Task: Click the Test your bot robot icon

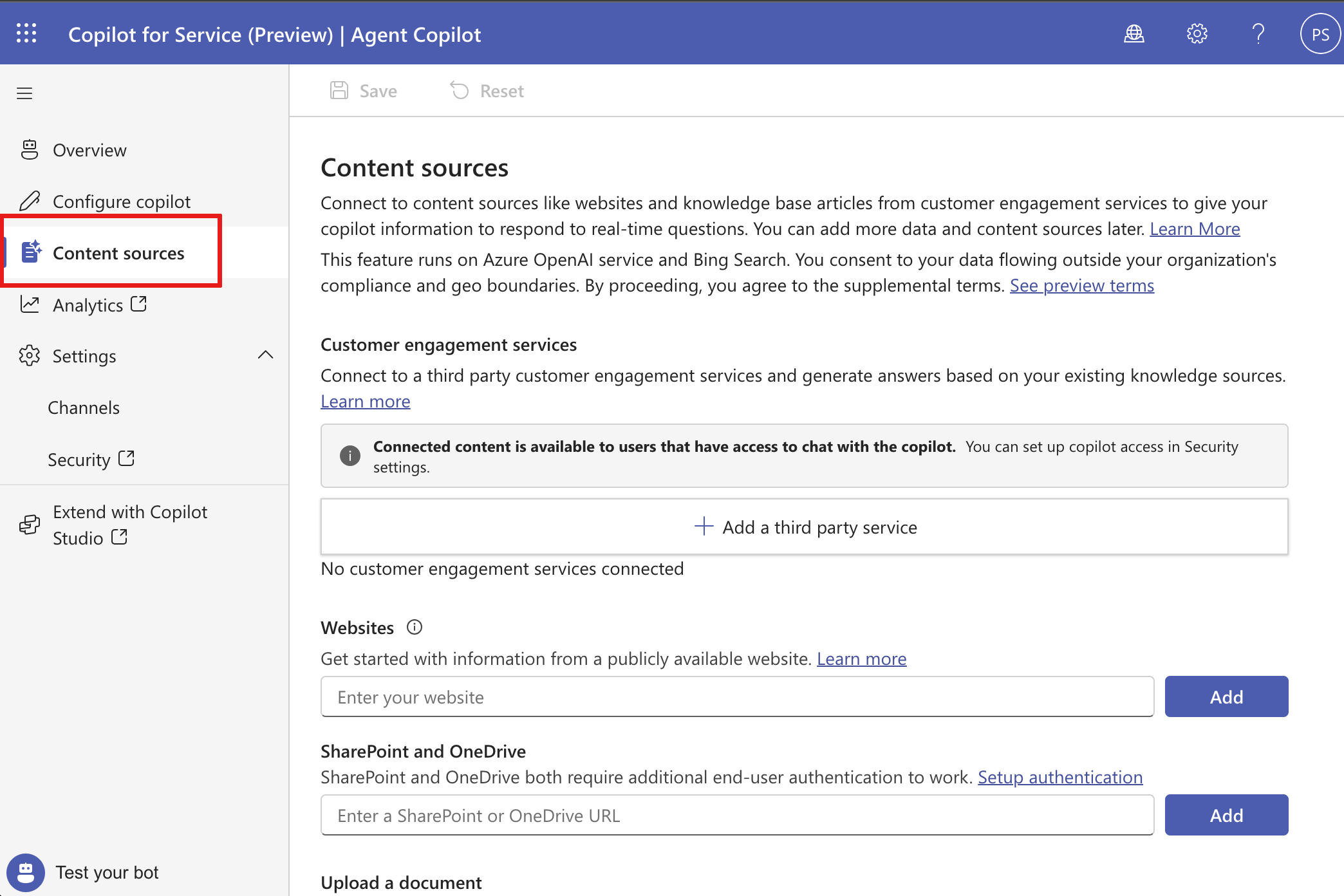Action: [x=26, y=872]
